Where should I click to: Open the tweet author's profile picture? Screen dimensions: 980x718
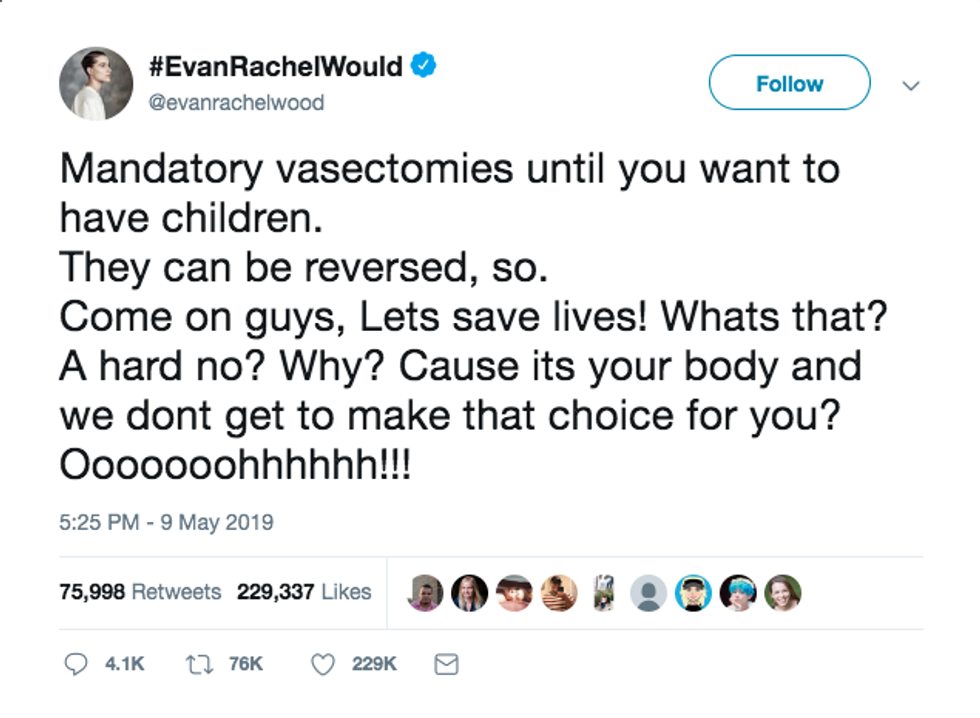(x=96, y=83)
